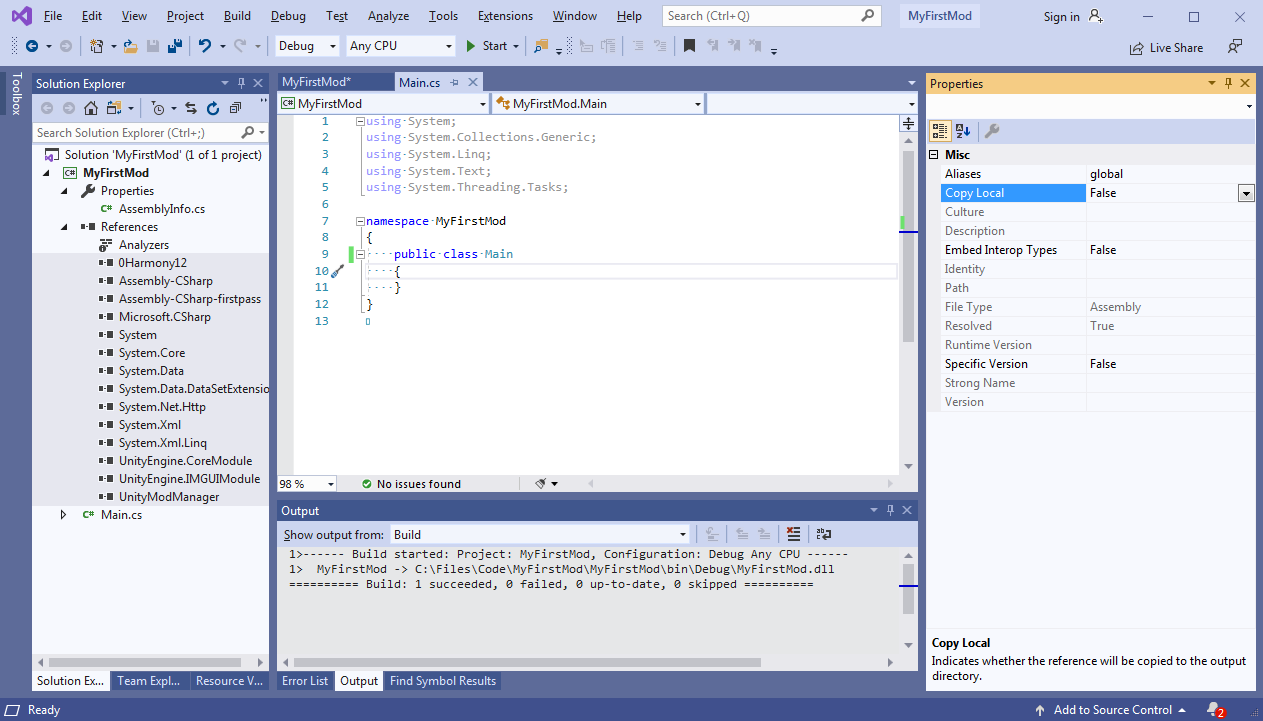
Task: Collapse the References tree node
Action: pyautogui.click(x=65, y=227)
